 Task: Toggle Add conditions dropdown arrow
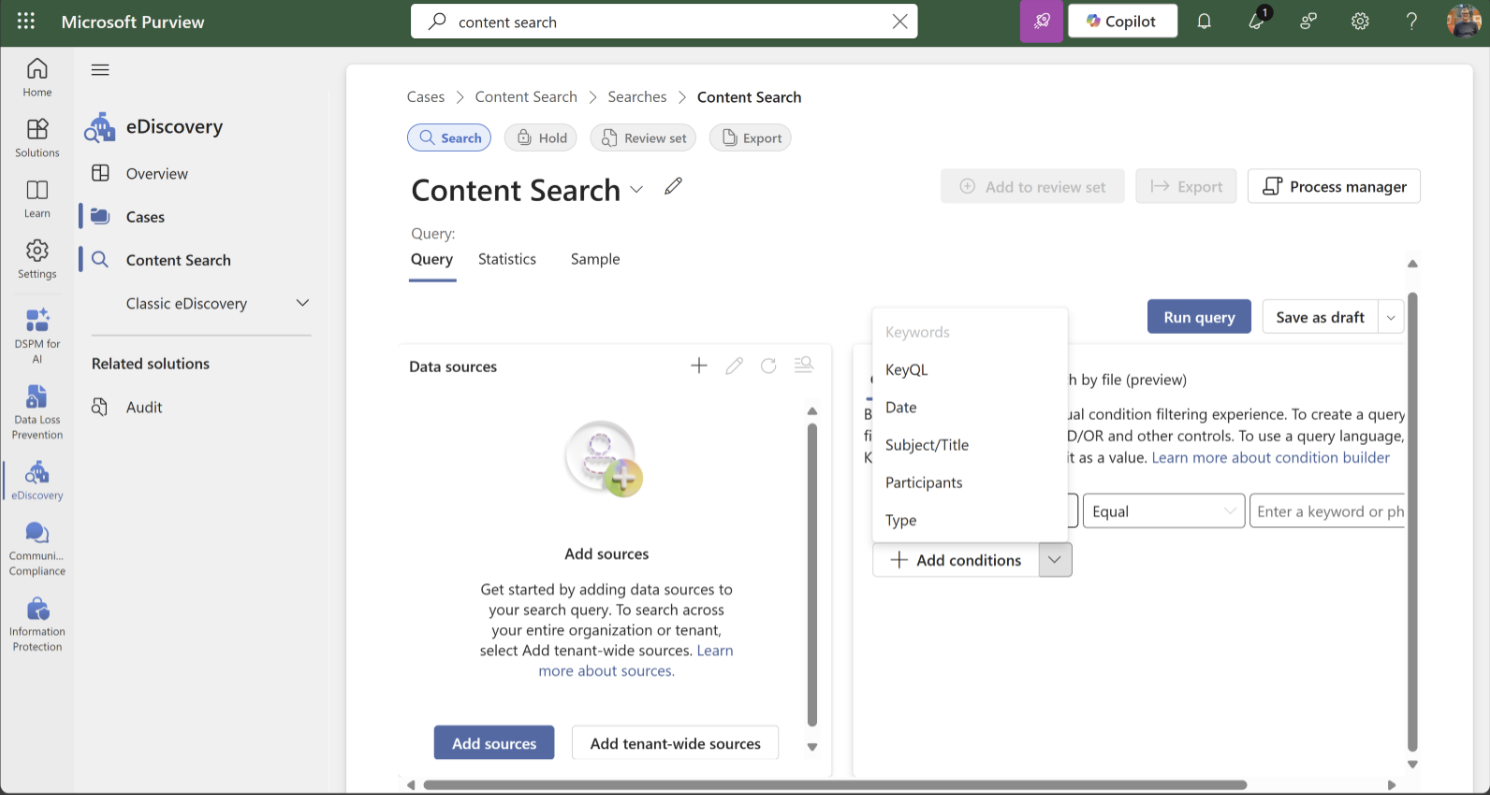tap(1055, 560)
